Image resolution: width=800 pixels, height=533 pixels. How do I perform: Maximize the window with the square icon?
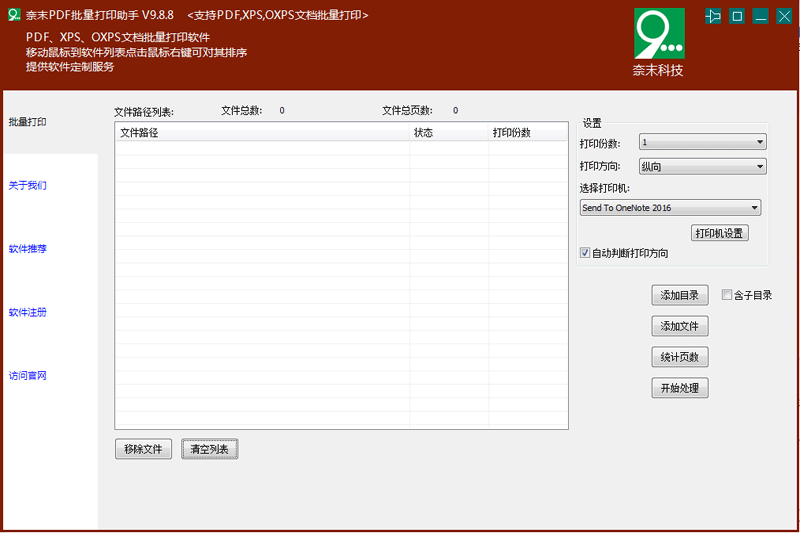737,16
